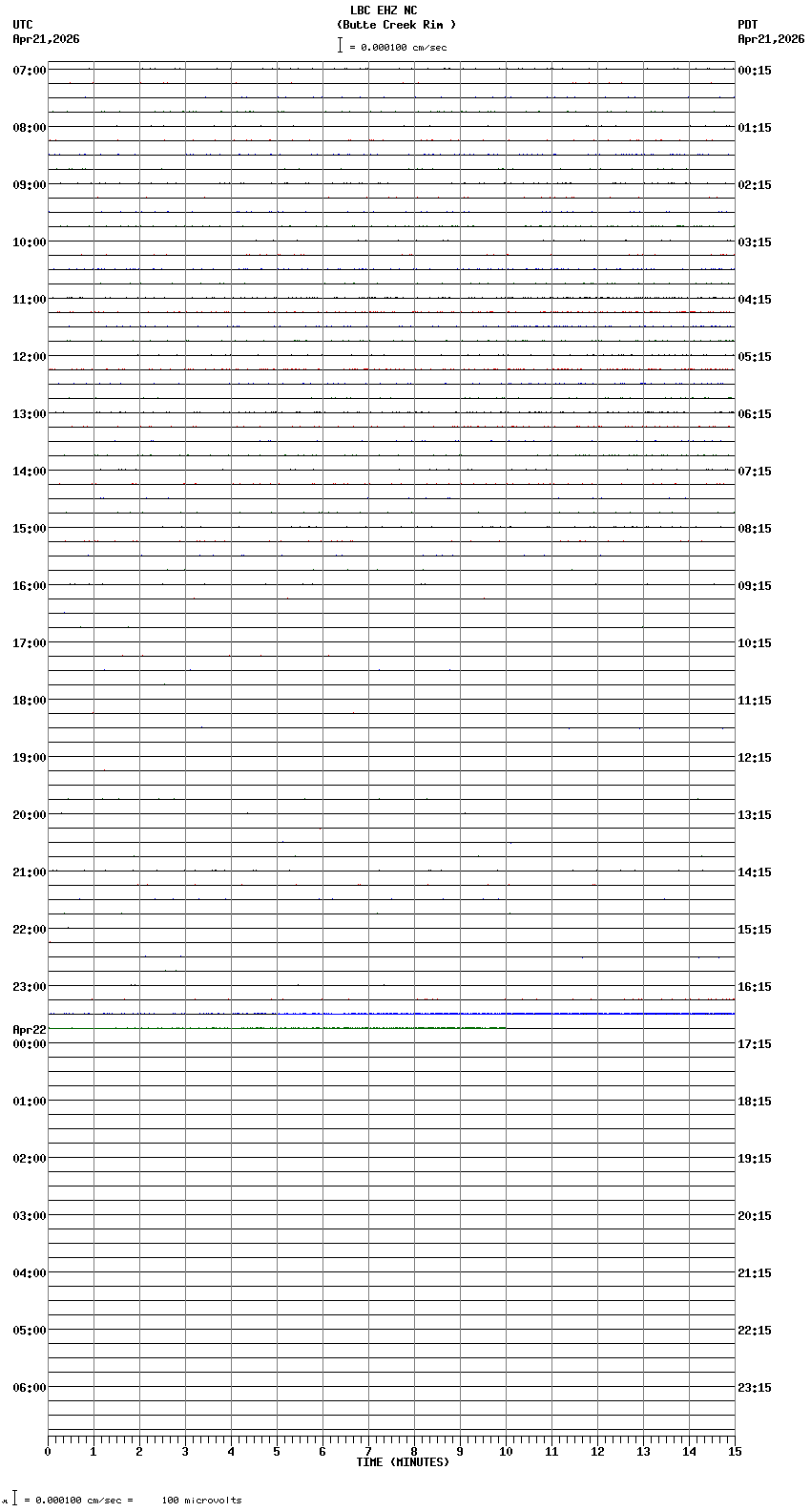Click the '16:15' PDT time label
The image size is (811, 1512).
click(x=755, y=987)
